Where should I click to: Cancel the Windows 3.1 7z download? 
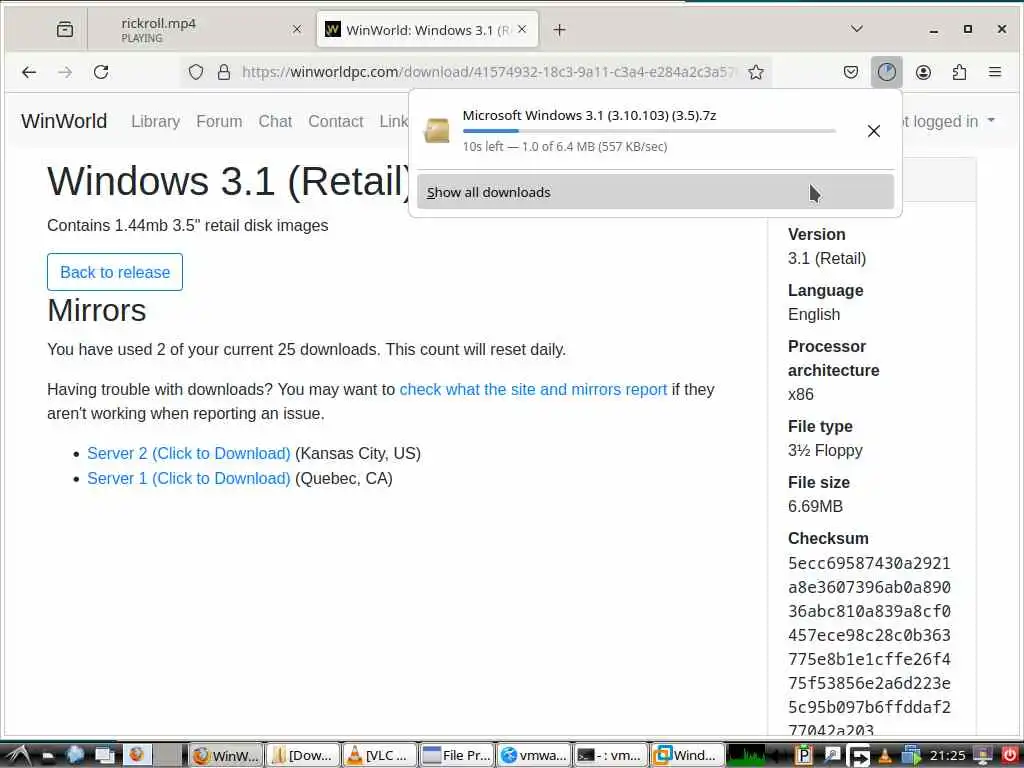(x=873, y=131)
